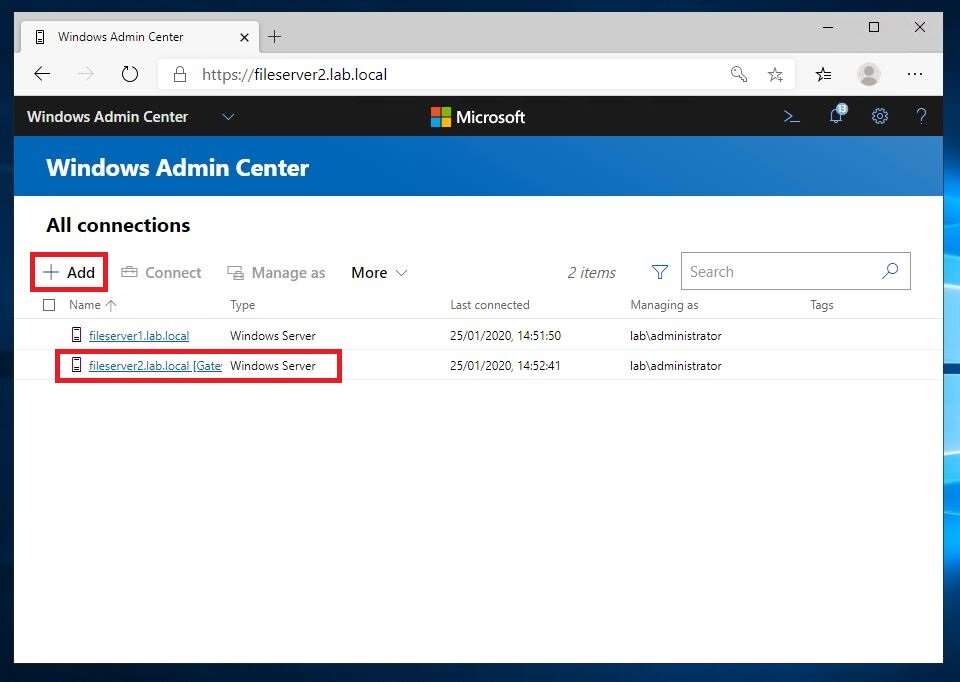This screenshot has height=682, width=960.
Task: Sort by the Tags column header
Action: pos(822,305)
